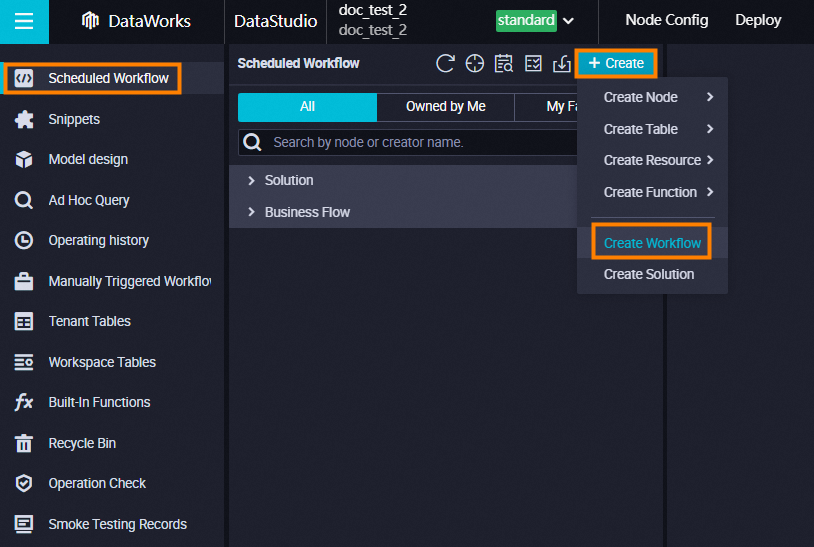
Task: Click the import toolbar icon
Action: tap(562, 63)
